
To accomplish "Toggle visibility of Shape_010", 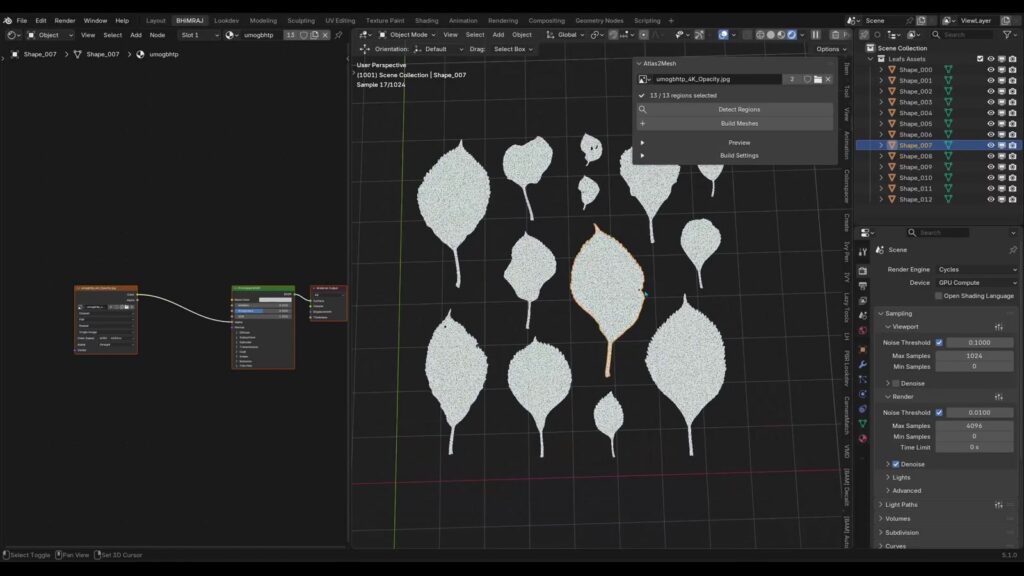I will [991, 178].
